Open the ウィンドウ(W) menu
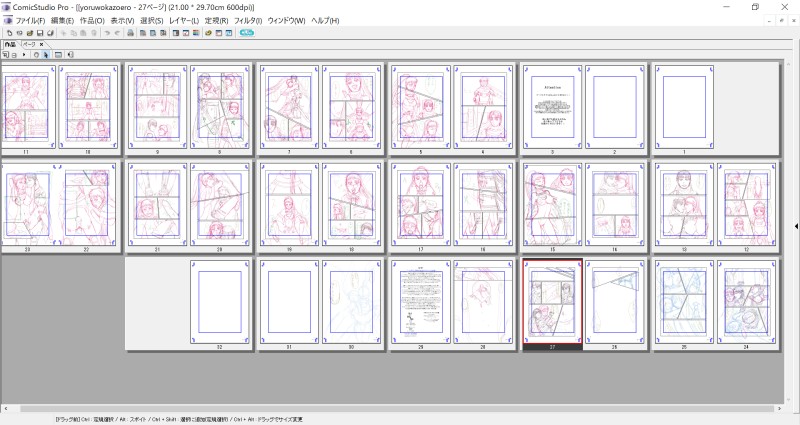The image size is (800, 425). pyautogui.click(x=286, y=21)
